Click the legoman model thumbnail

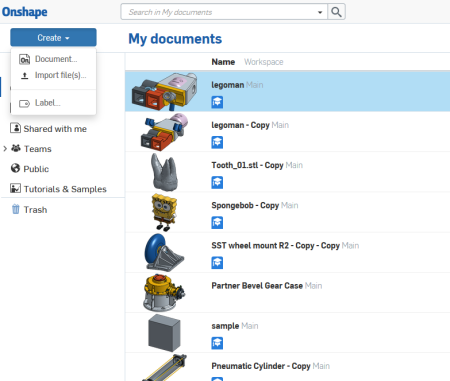[164, 91]
